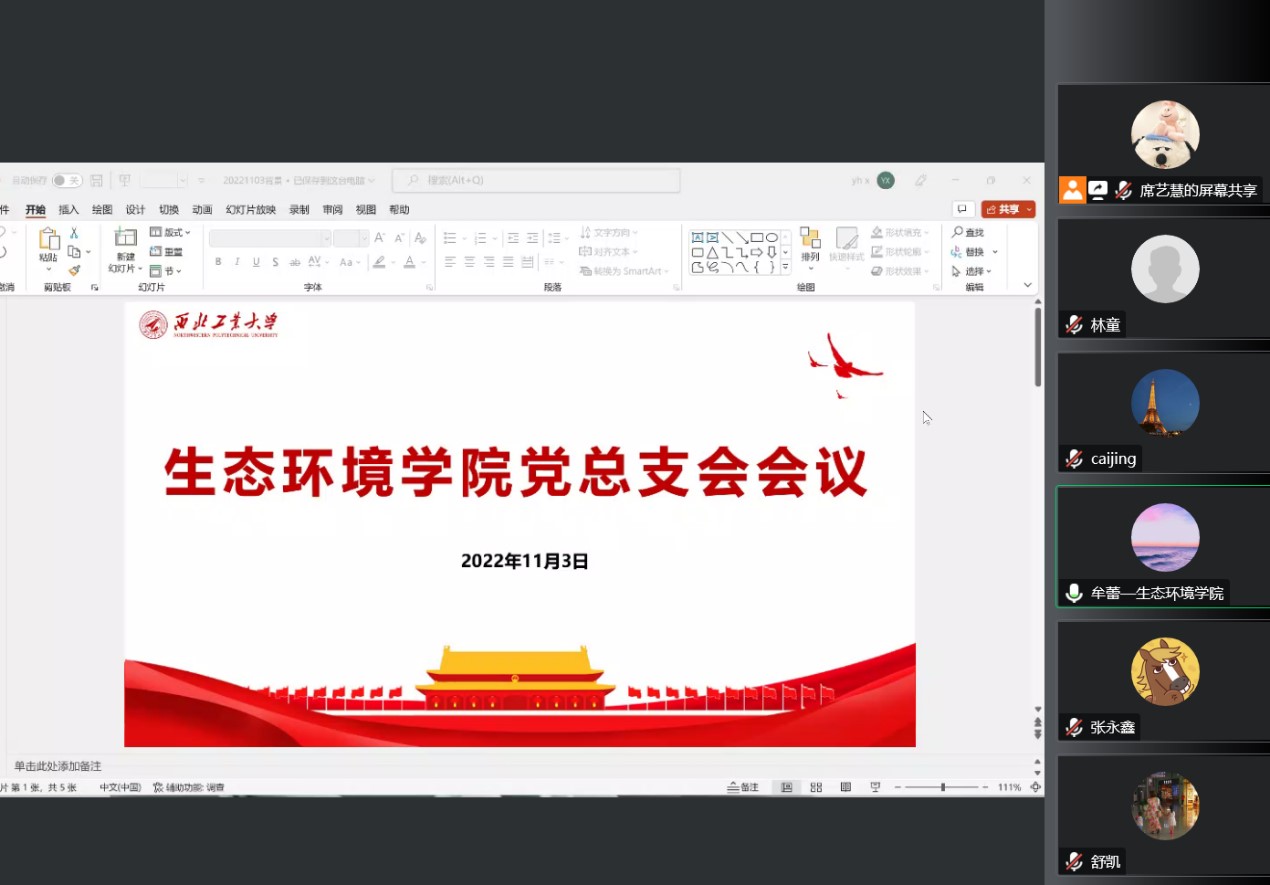1270x885 pixels.
Task: Toggle the normal view button in status bar
Action: (787, 787)
